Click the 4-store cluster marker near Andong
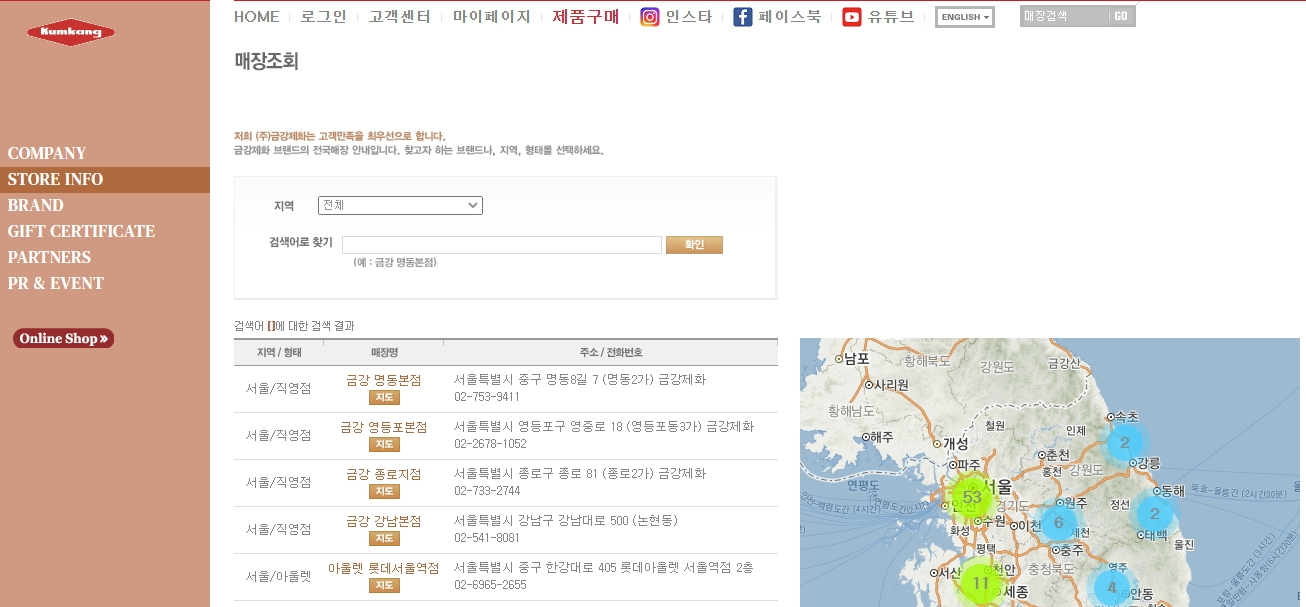This screenshot has width=1306, height=607. (1112, 588)
